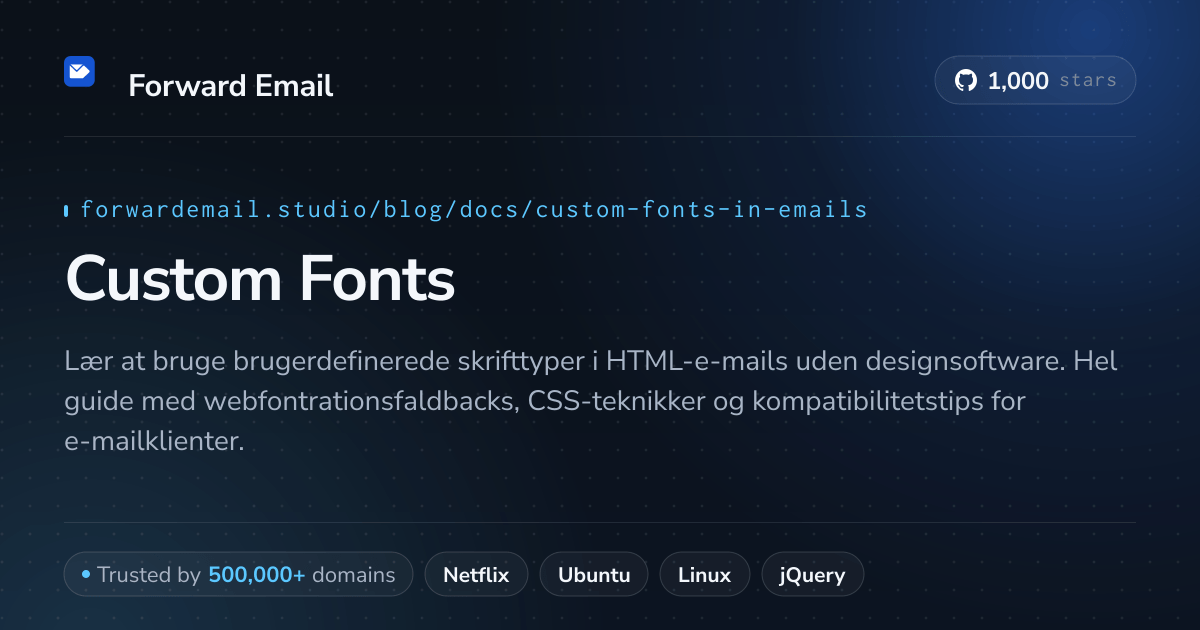Select the Ubuntu tag

[x=594, y=575]
